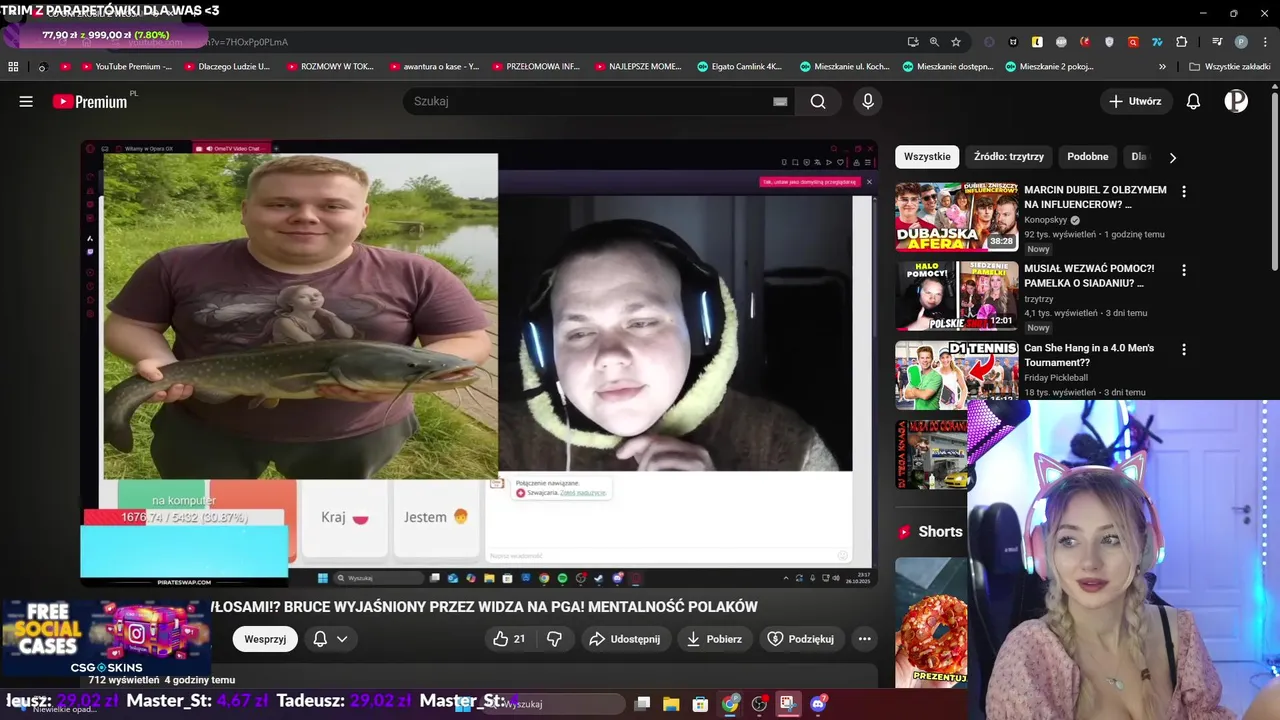Open Microsoft Store from the taskbar
Screen dimensions: 1280x720
coord(700,704)
